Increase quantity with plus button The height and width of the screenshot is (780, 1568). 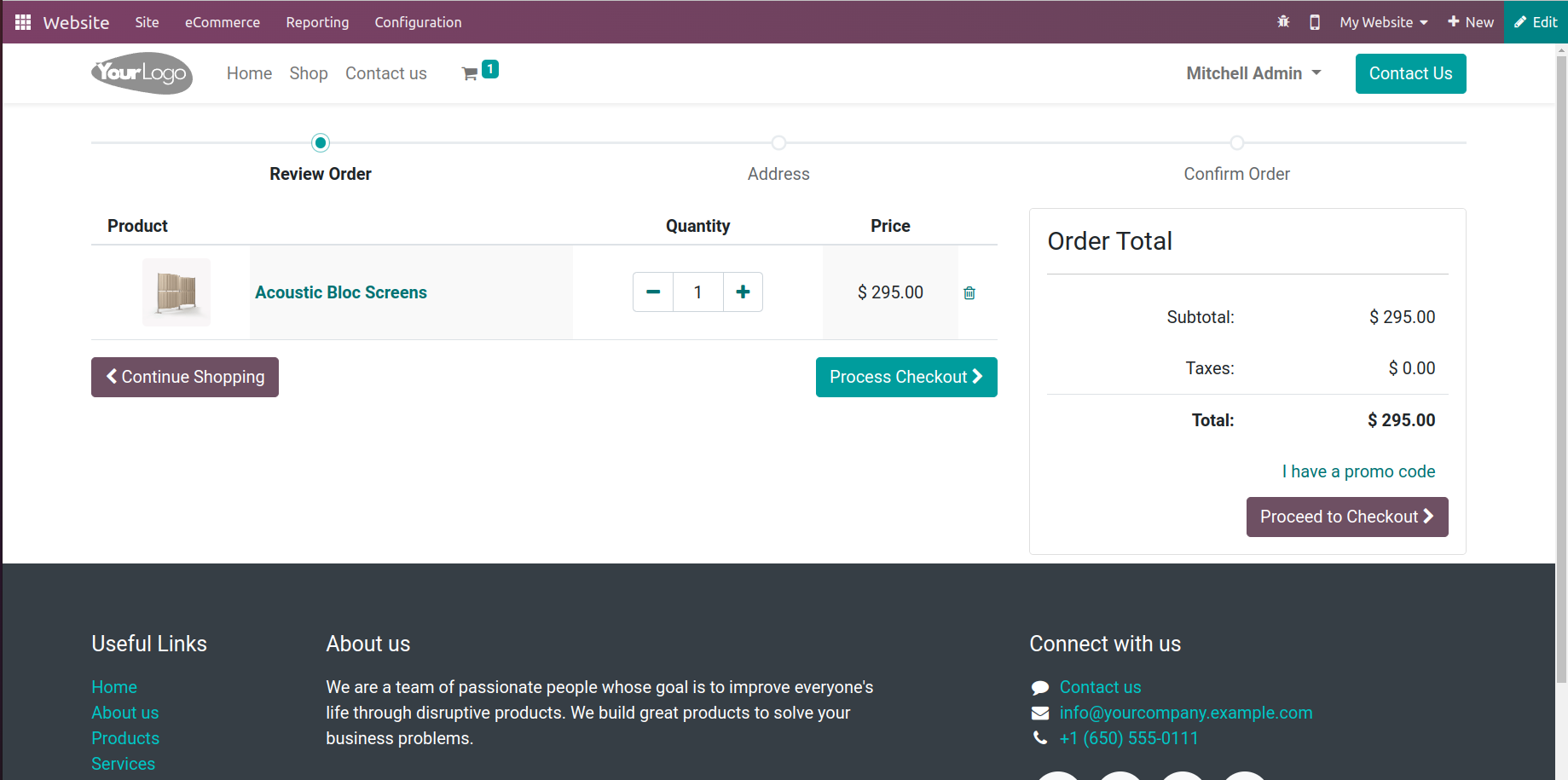click(x=743, y=292)
